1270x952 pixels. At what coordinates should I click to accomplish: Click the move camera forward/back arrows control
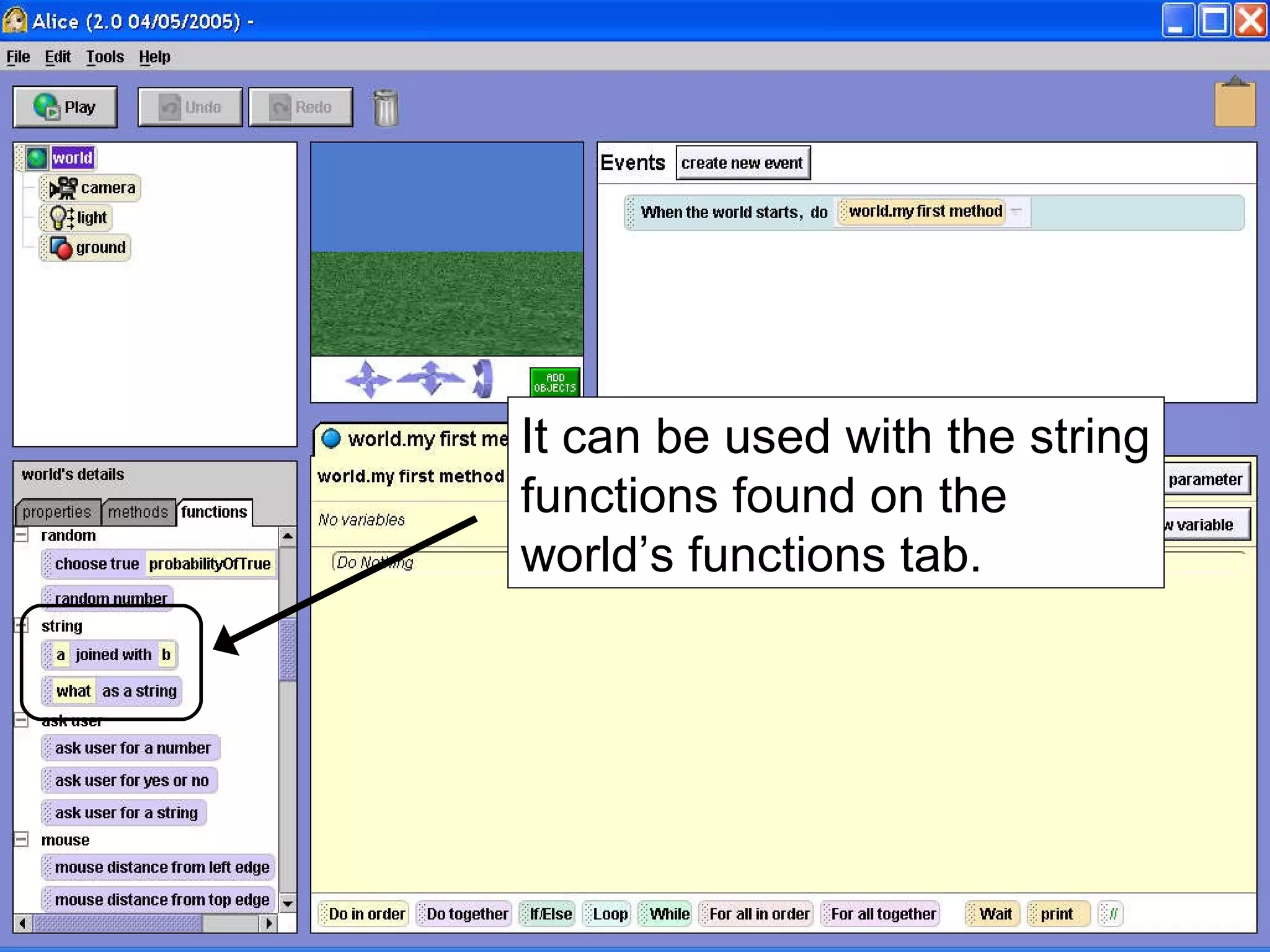coord(430,377)
